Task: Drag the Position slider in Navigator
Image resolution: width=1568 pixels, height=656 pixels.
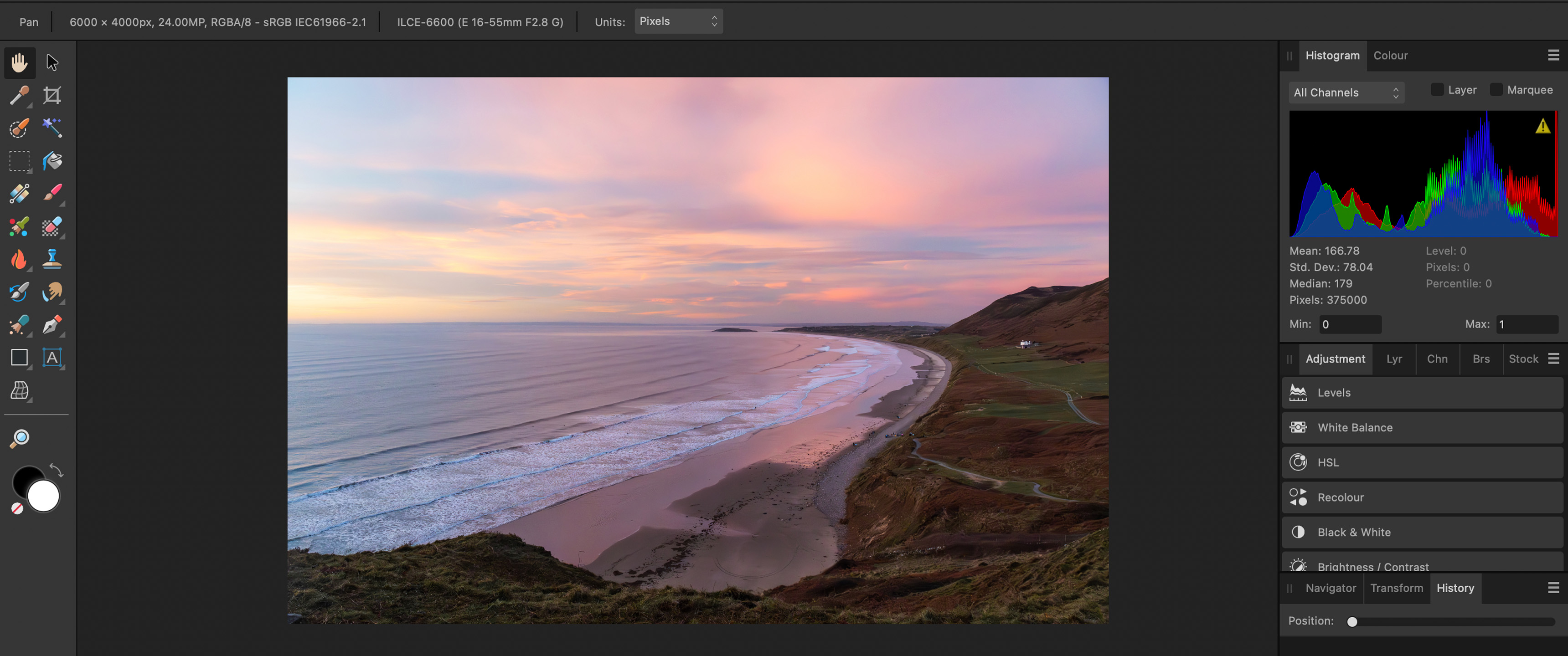Action: 1352,620
